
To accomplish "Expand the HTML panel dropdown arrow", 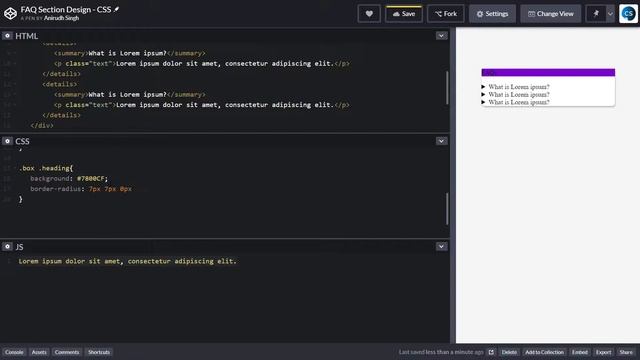I will point(441,36).
